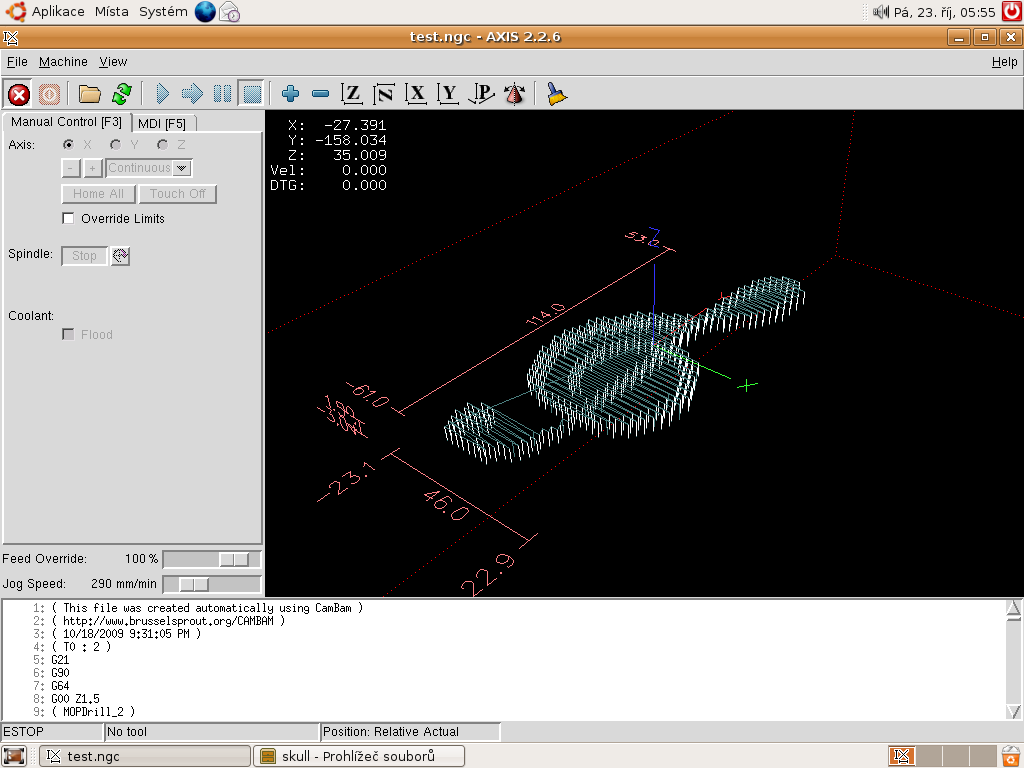Open the Machine menu

tap(63, 62)
